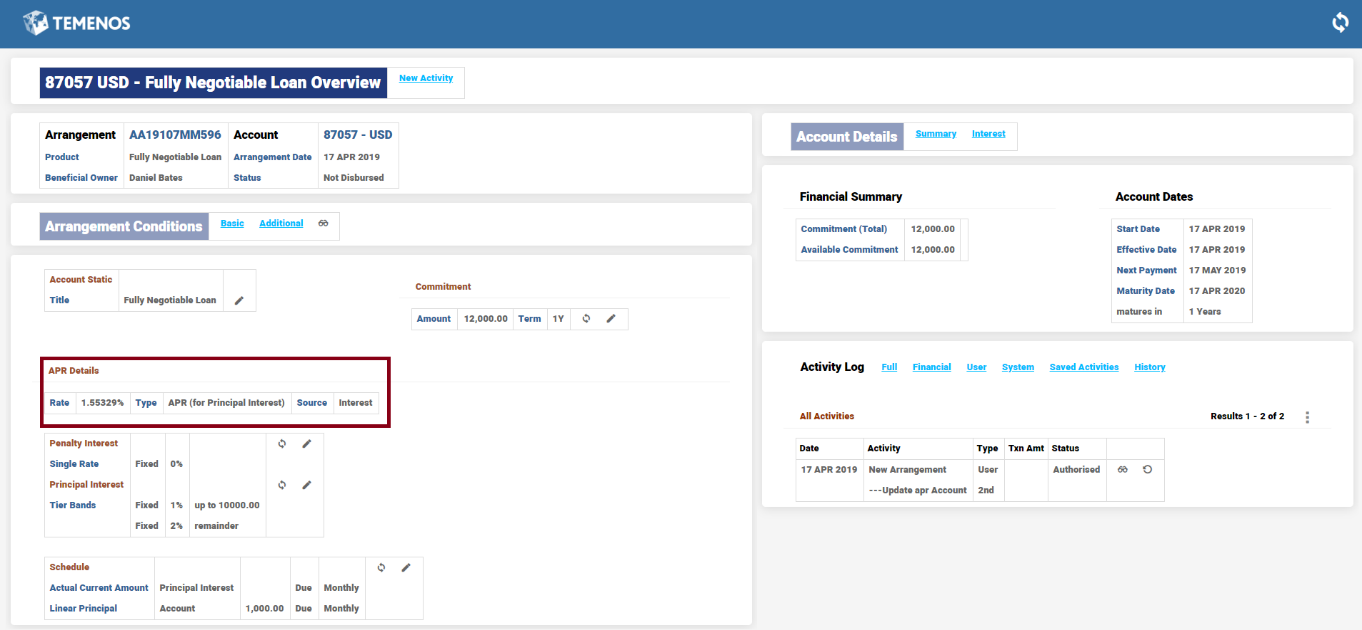Click the New Activity link
This screenshot has width=1362, height=630.
point(426,78)
